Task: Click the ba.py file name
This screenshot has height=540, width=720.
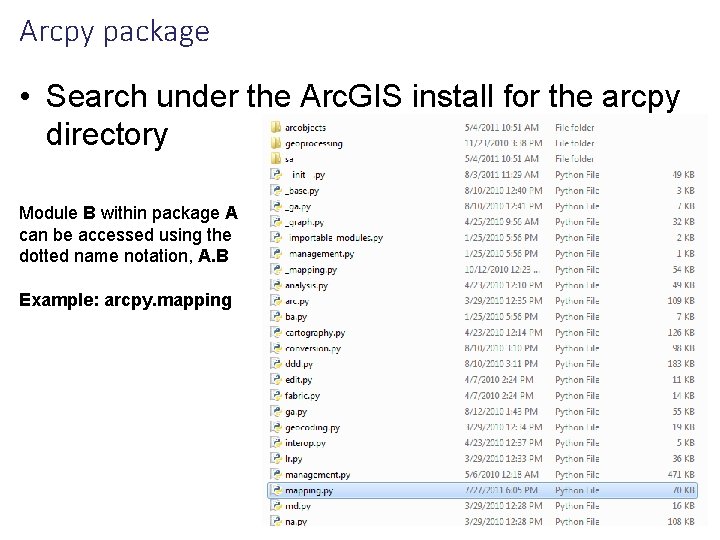Action: click(296, 317)
